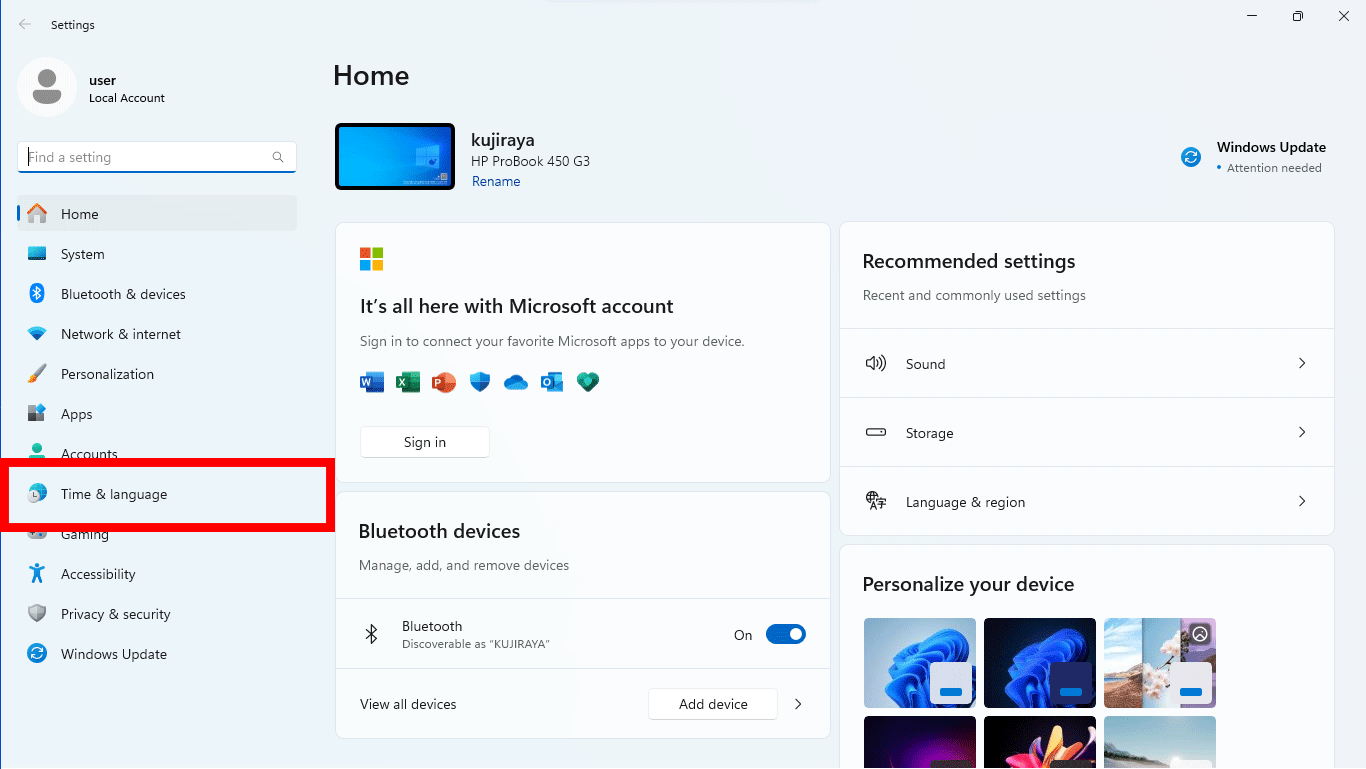Image resolution: width=1366 pixels, height=769 pixels.
Task: Go to the System settings page
Action: [82, 254]
